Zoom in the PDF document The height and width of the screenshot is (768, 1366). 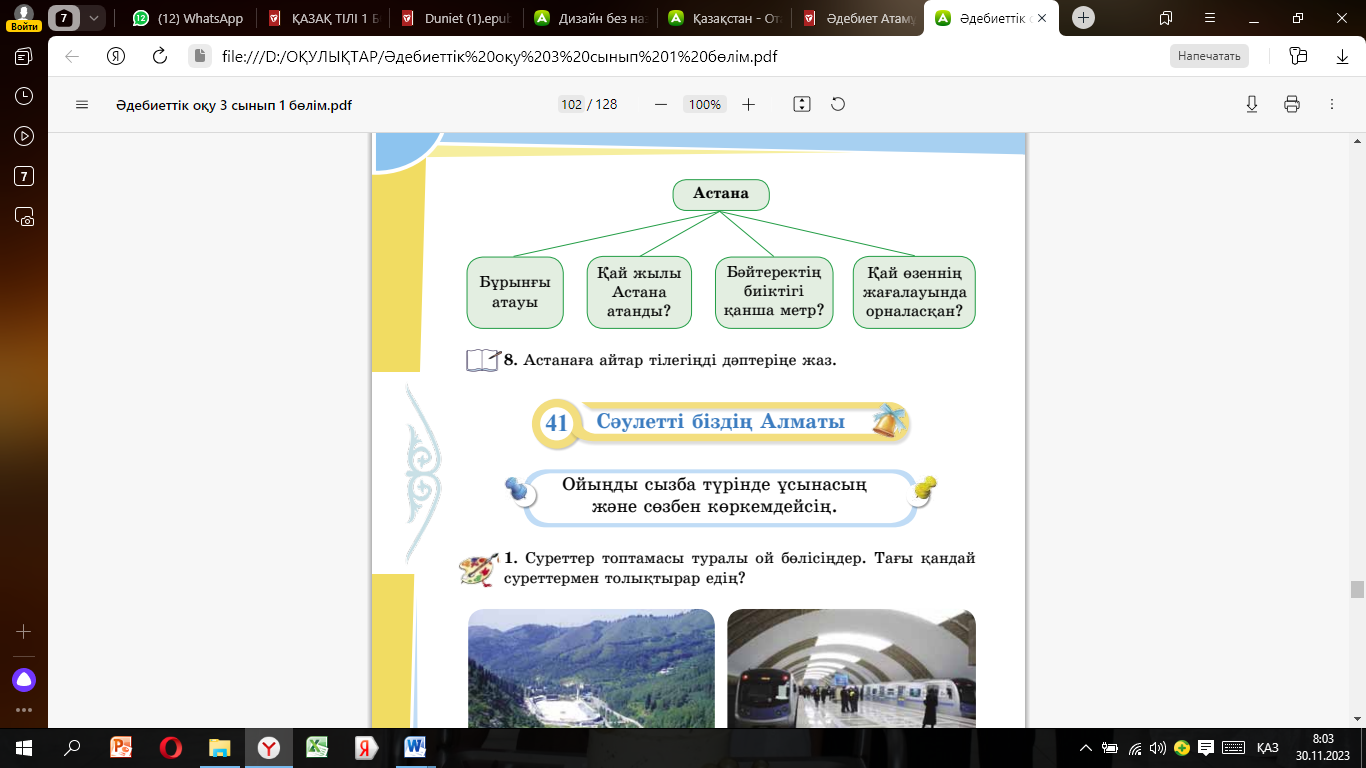coord(748,104)
